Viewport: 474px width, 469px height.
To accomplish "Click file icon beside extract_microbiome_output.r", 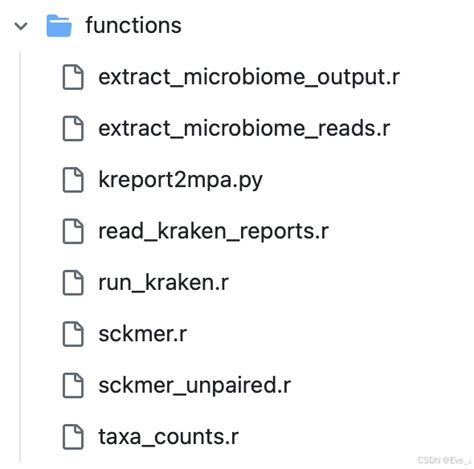I will click(x=73, y=77).
